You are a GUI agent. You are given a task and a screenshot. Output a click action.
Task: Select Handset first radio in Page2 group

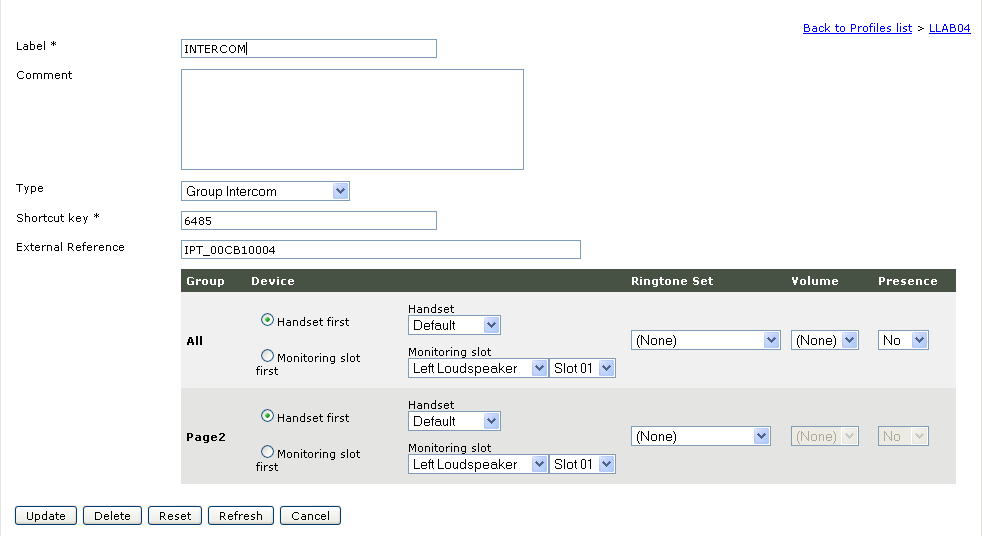click(x=267, y=416)
